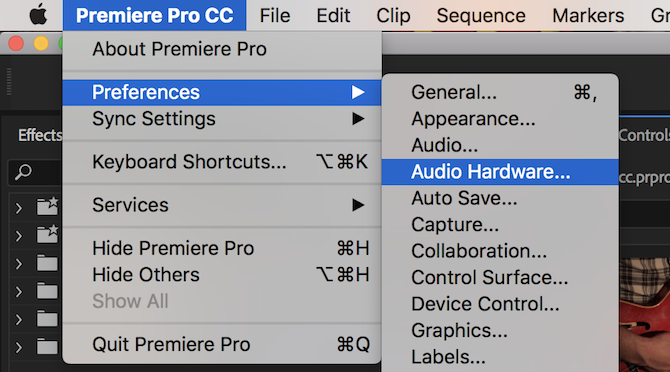Switch to the Effects panel tab
This screenshot has width=670, height=372.
point(40,135)
